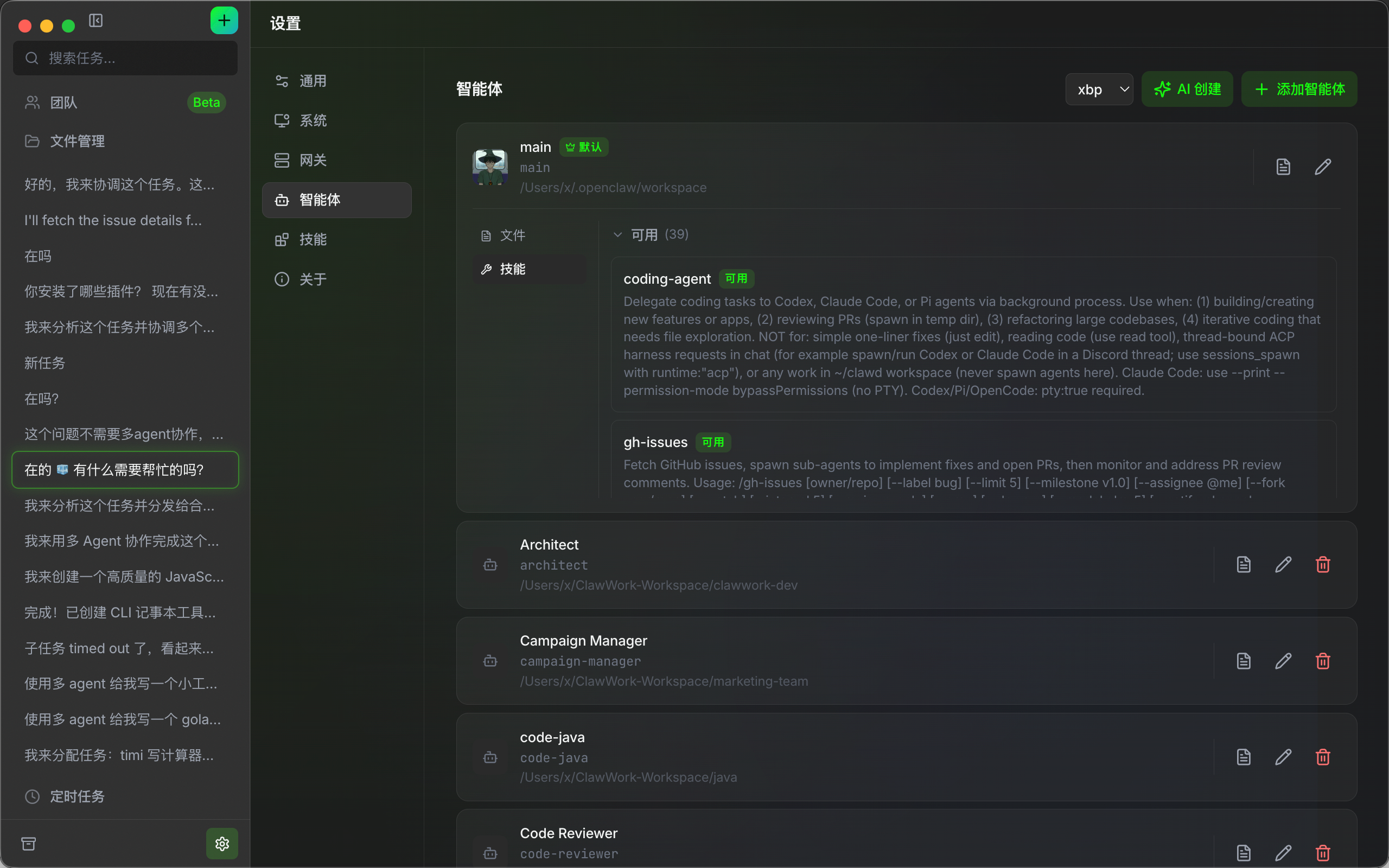The height and width of the screenshot is (868, 1389).
Task: Open the xbp gateway dropdown
Action: point(1099,90)
